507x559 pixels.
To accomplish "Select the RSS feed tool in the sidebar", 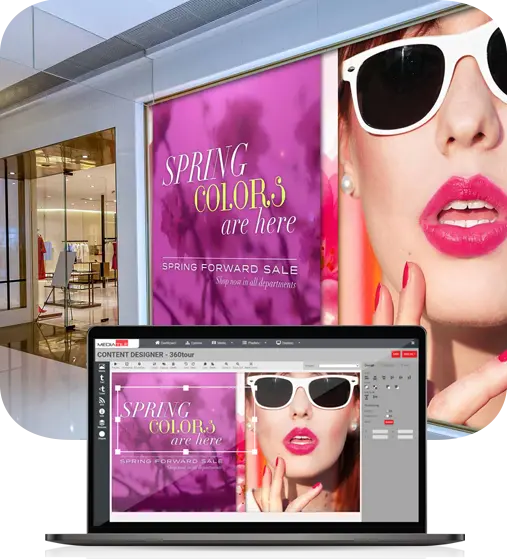I will tap(102, 401).
